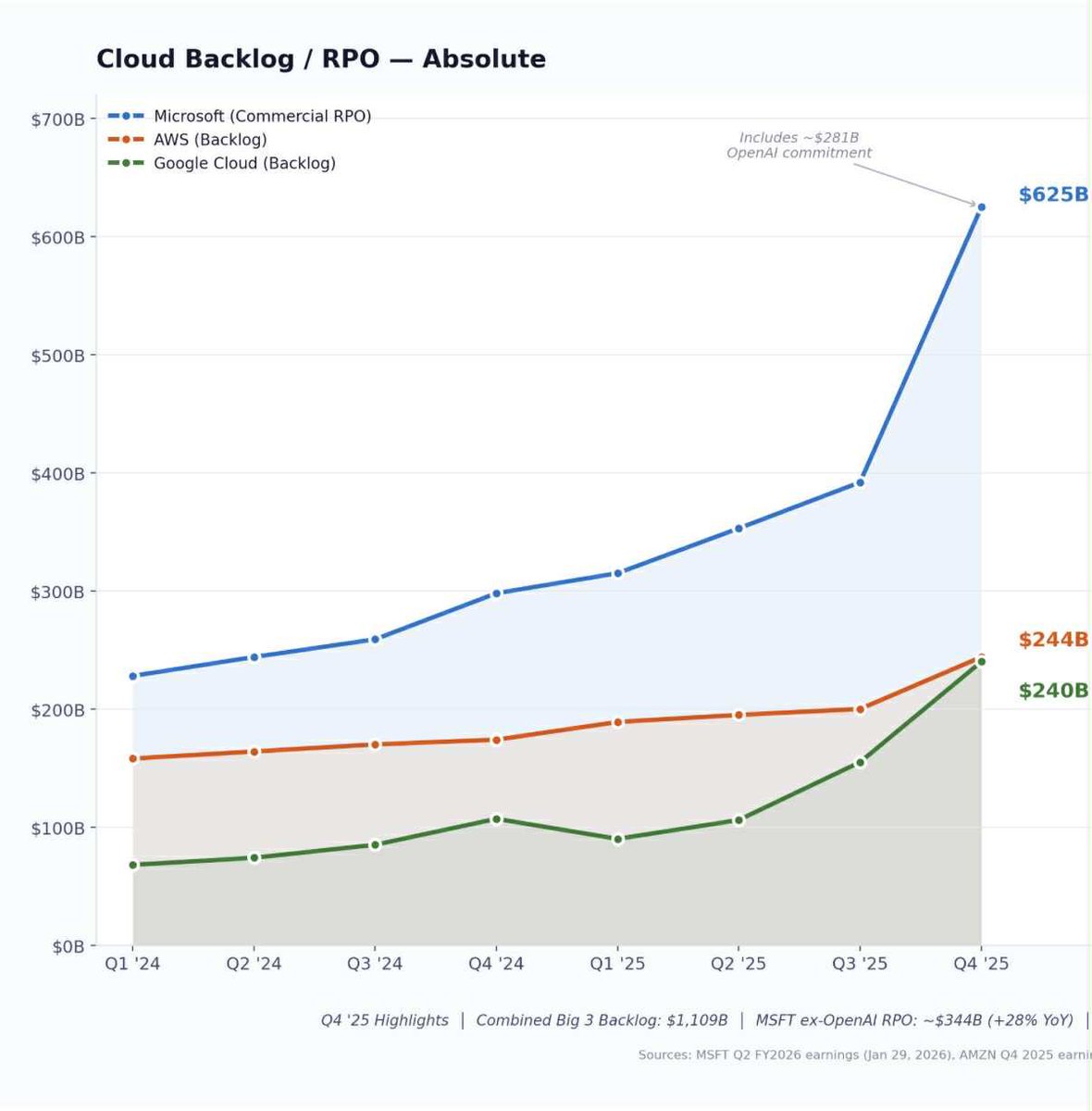This screenshot has width=1092, height=1111.
Task: Click the Q1 '25 x-axis label
Action: 617,964
